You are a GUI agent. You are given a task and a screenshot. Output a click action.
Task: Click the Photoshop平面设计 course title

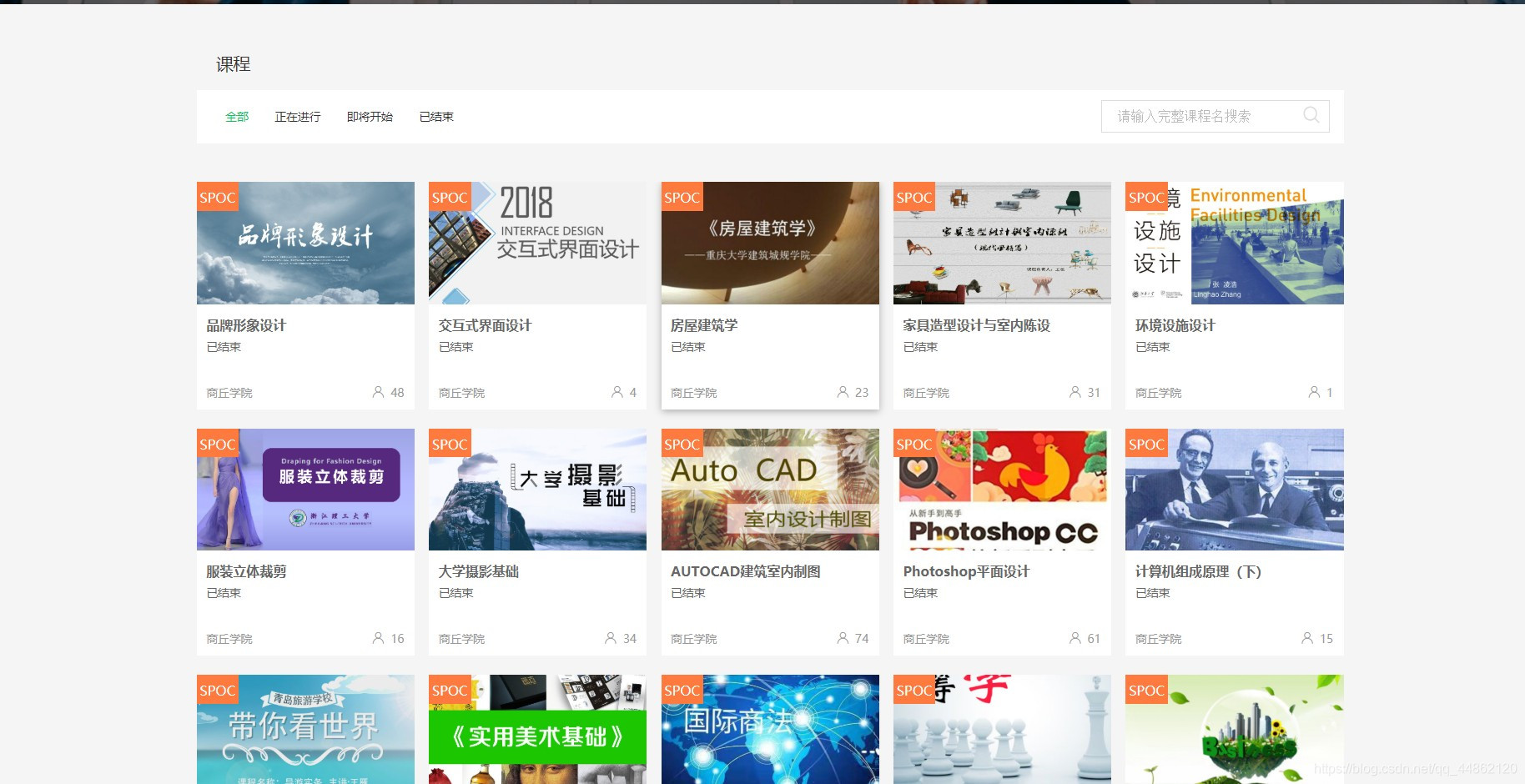click(966, 571)
